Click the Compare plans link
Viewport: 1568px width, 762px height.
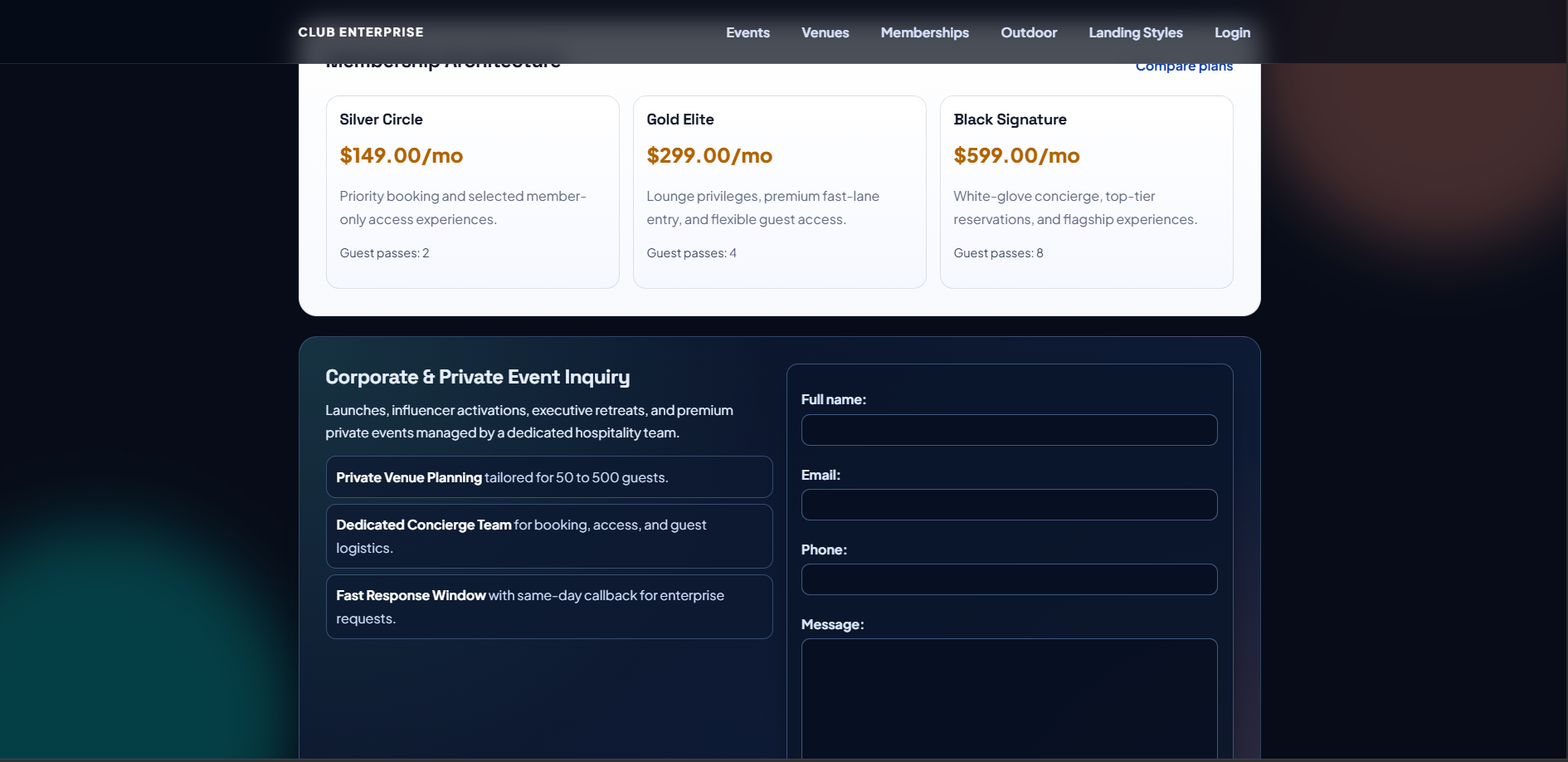coord(1184,67)
